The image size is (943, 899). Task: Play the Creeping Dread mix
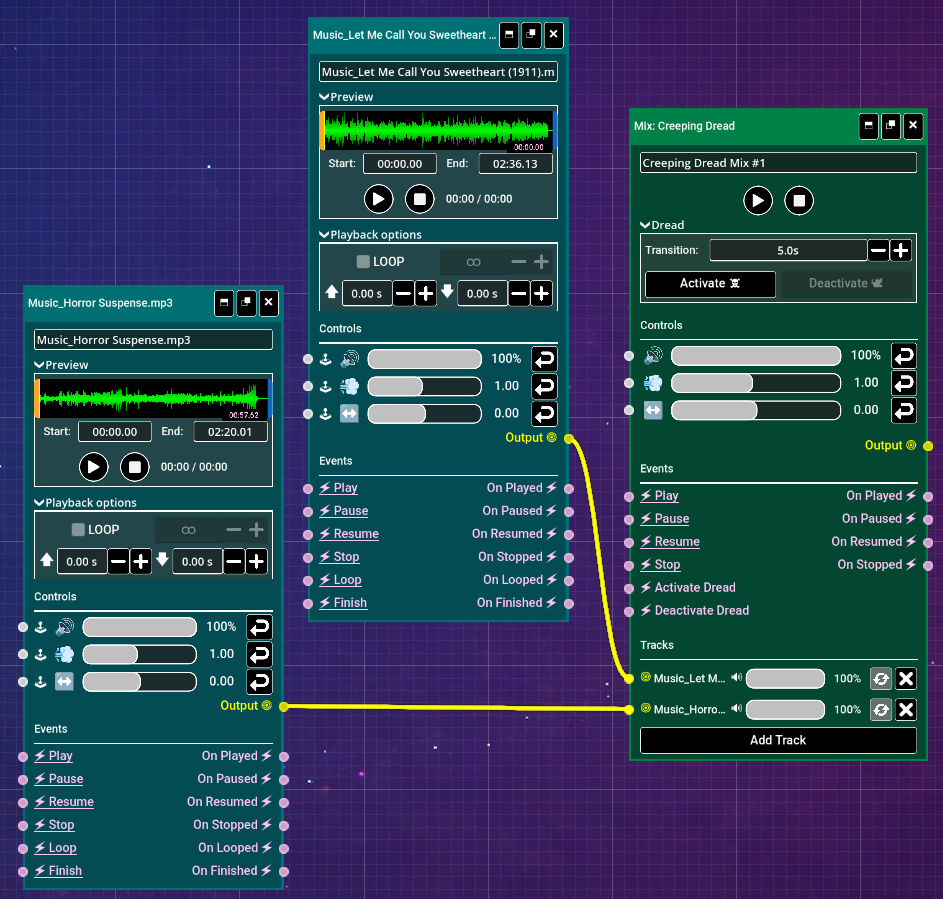click(x=758, y=201)
